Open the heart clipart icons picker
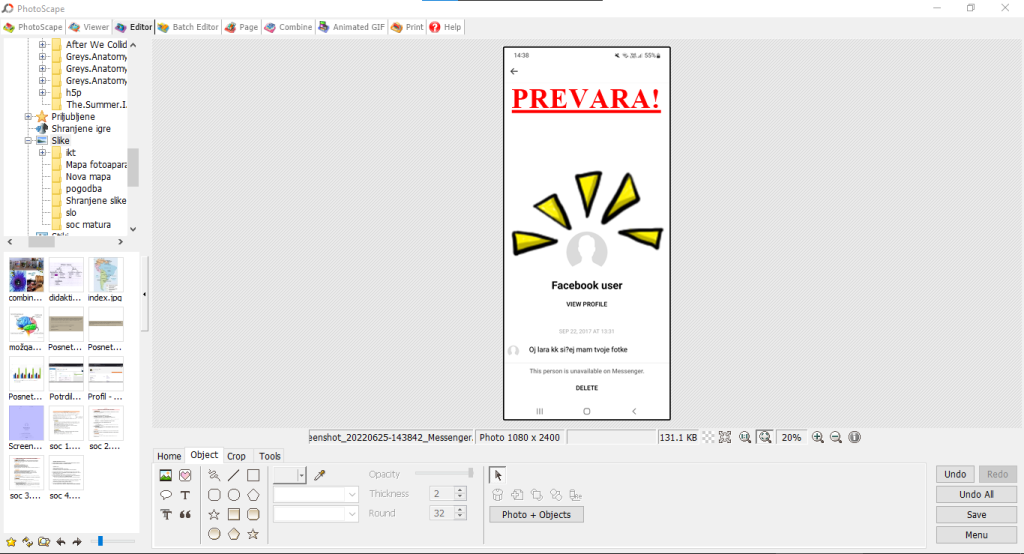 point(185,475)
